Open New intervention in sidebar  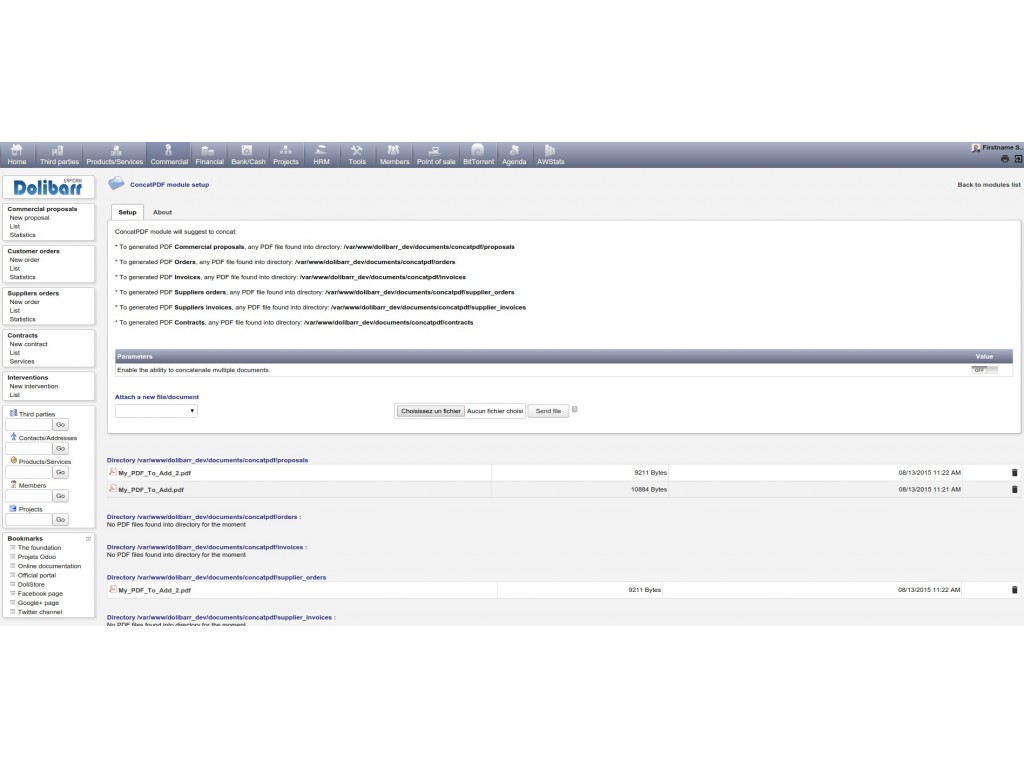(34, 386)
